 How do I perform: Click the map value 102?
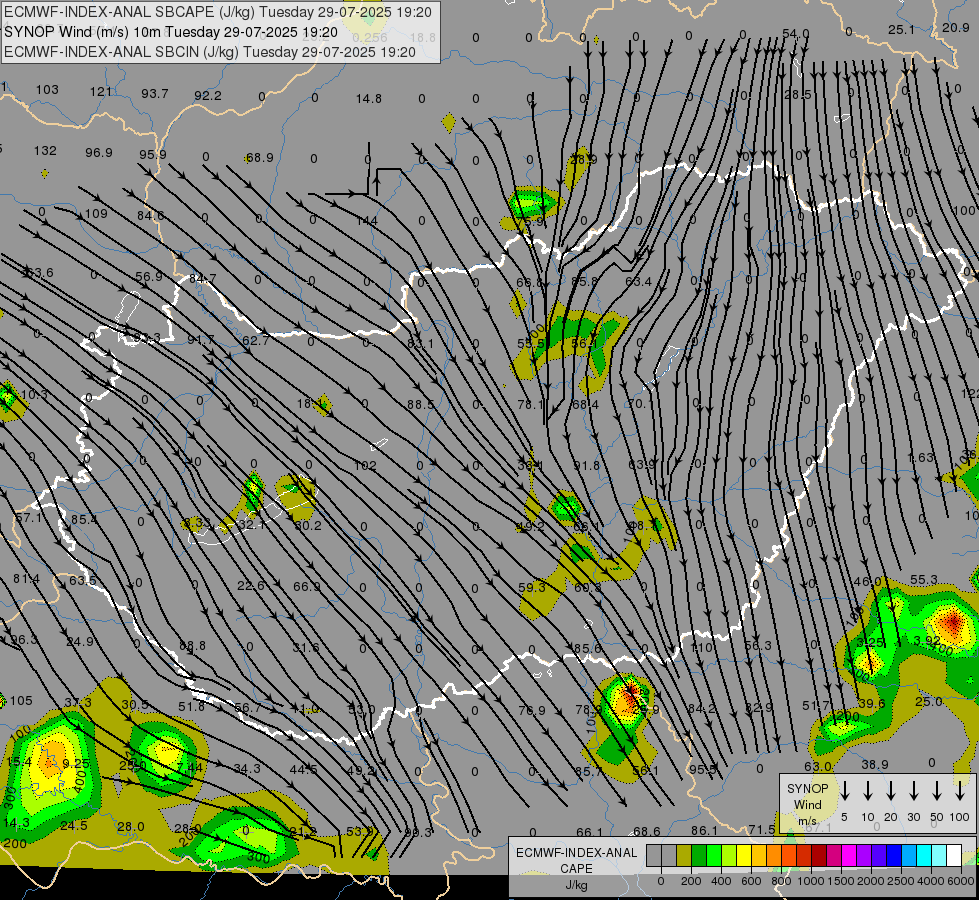coord(365,466)
